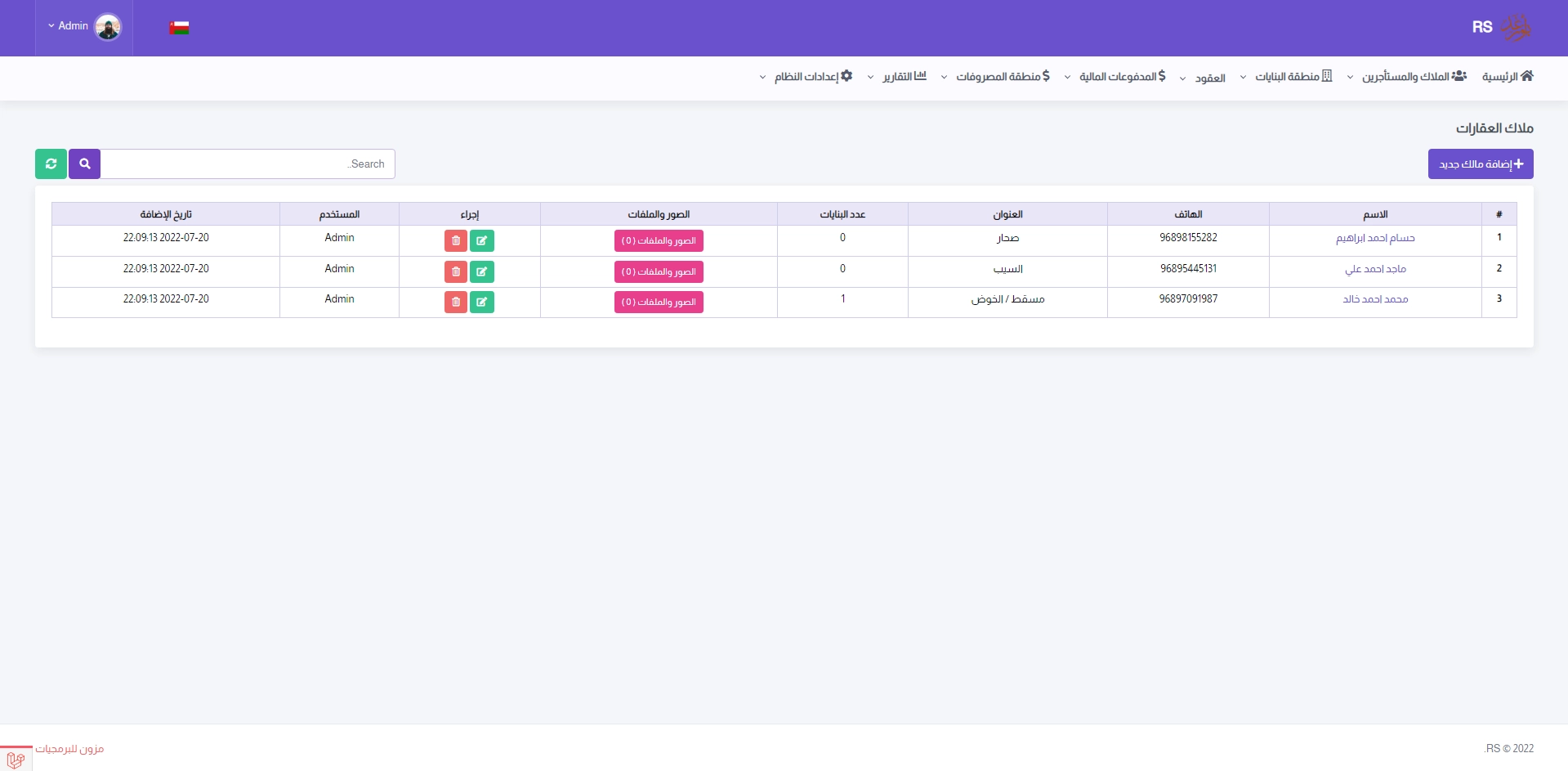Screen dimensions: 1568x771
Task: Click the Oman flag language icon
Action: (179, 28)
